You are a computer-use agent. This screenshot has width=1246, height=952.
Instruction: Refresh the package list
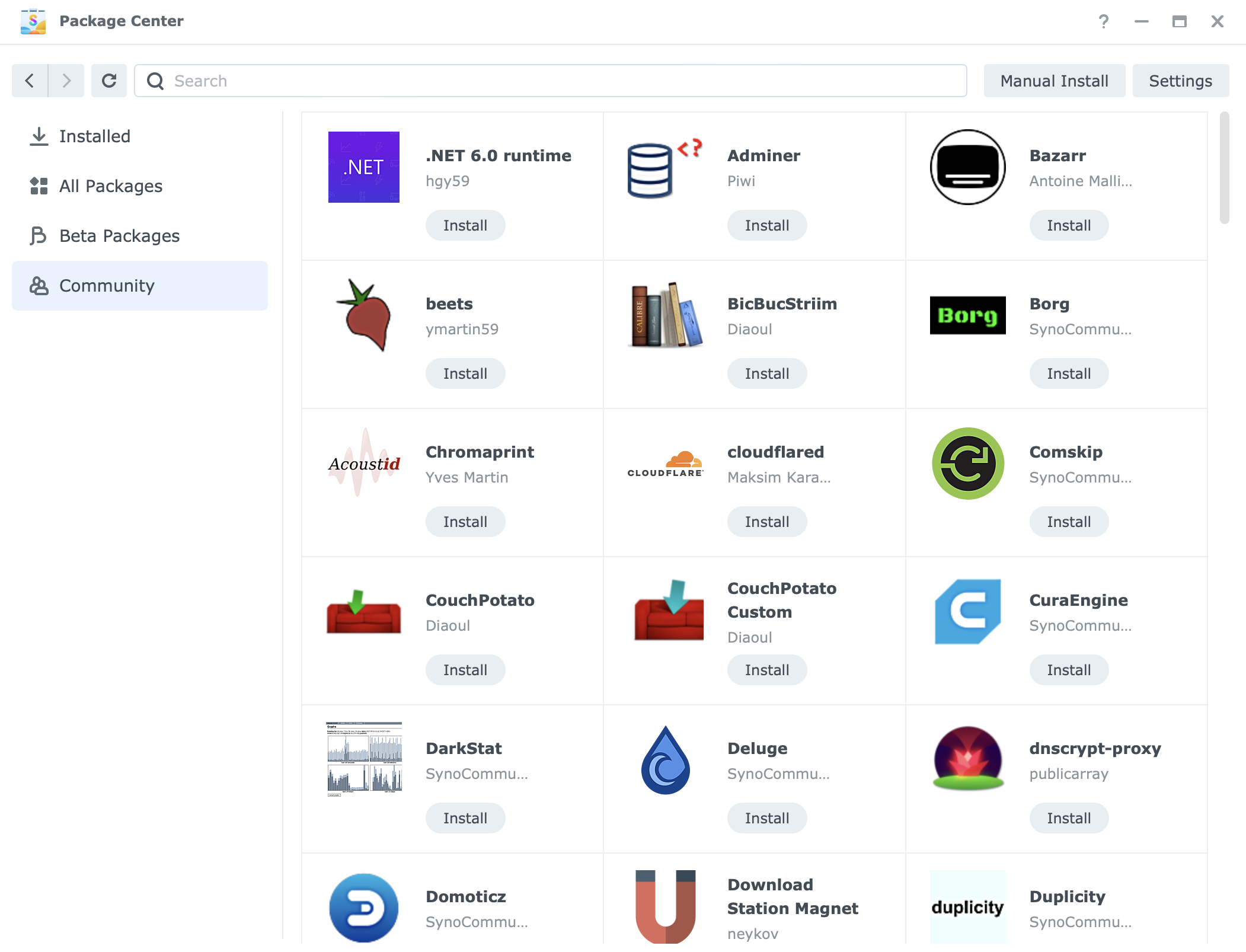coord(109,81)
